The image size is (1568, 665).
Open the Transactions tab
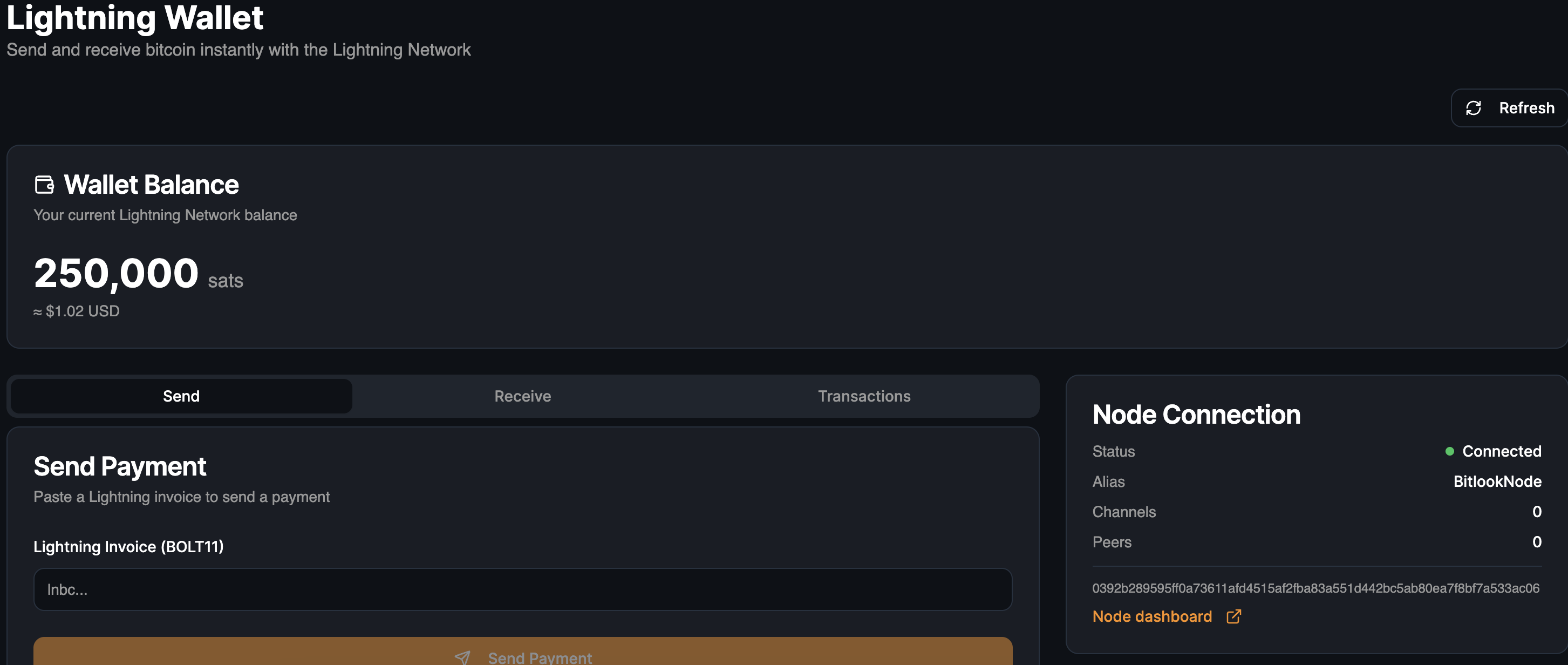pos(864,396)
